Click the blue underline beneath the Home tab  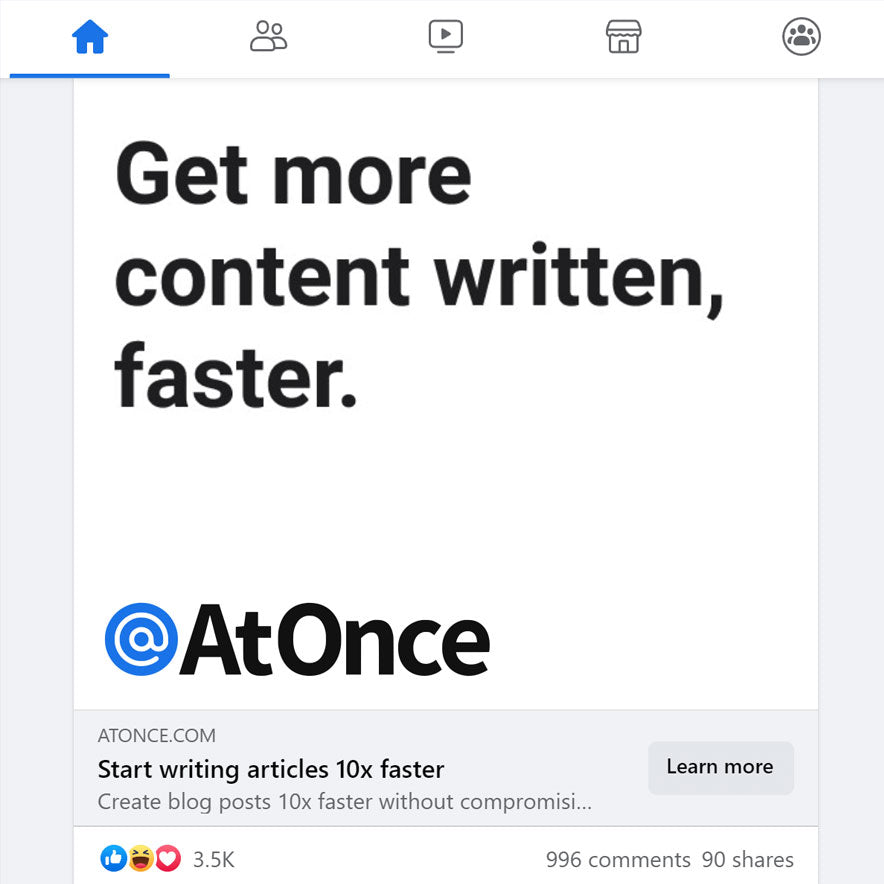click(90, 76)
